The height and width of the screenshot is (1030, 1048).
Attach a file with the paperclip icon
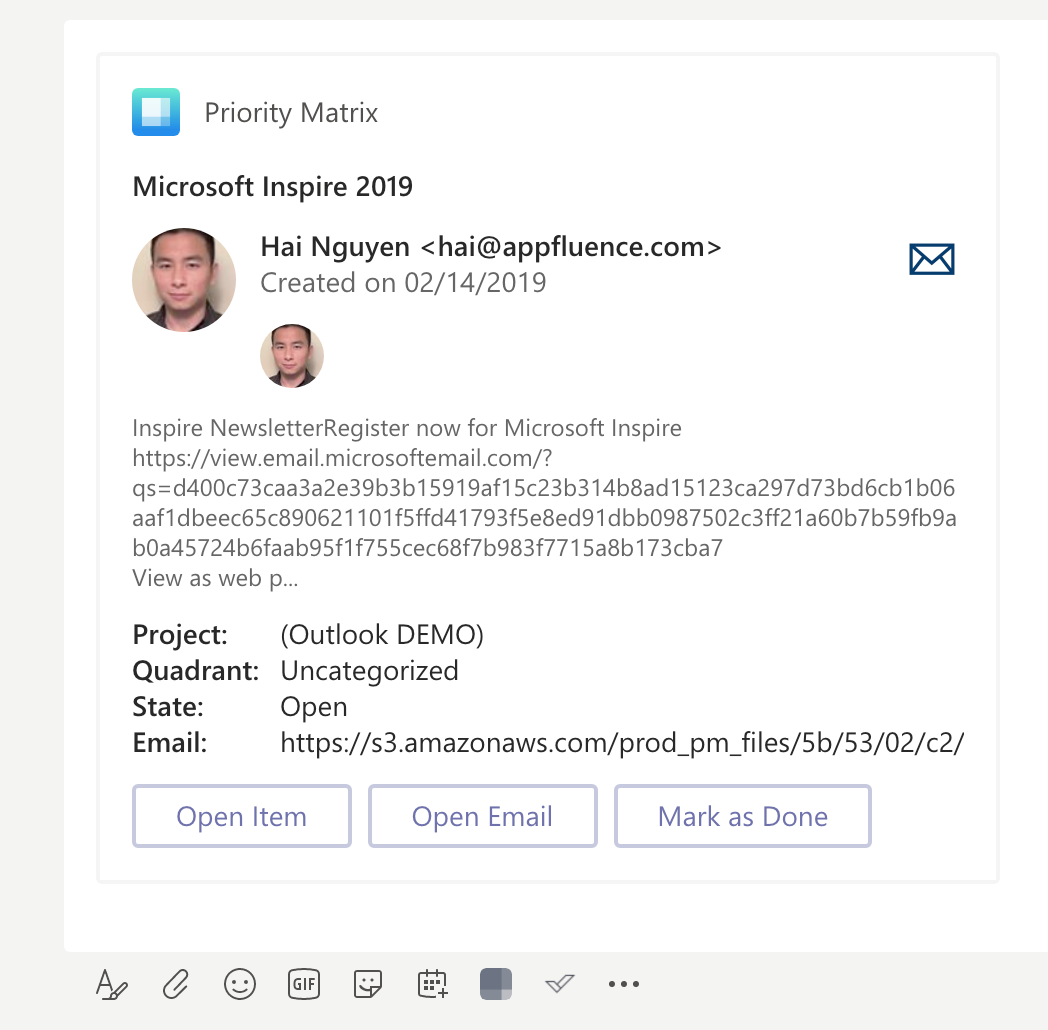point(175,984)
